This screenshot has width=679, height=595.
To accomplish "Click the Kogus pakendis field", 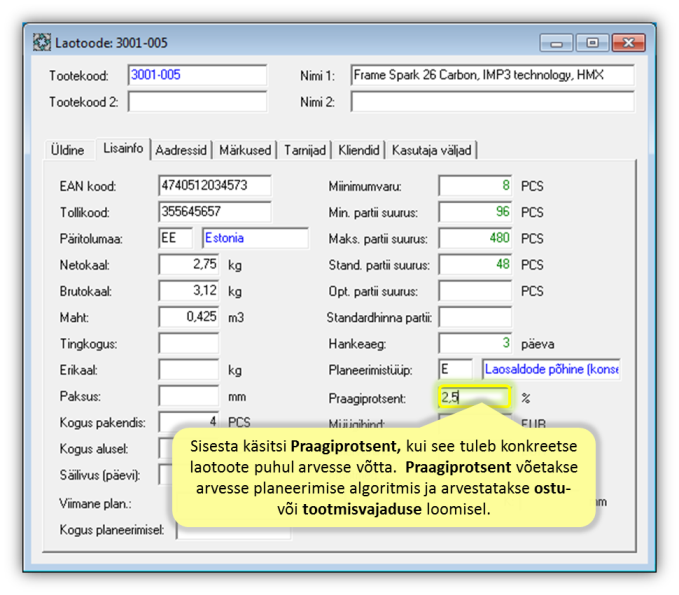I will pos(189,422).
